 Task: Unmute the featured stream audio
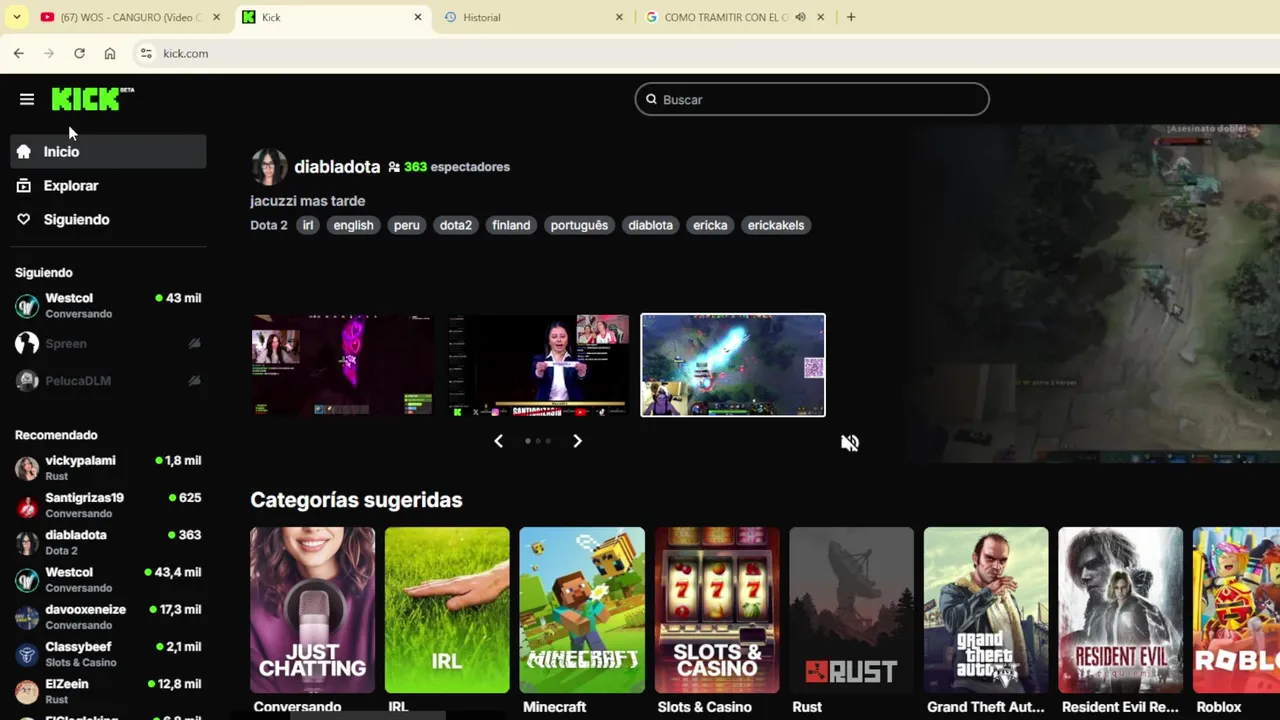tap(850, 443)
